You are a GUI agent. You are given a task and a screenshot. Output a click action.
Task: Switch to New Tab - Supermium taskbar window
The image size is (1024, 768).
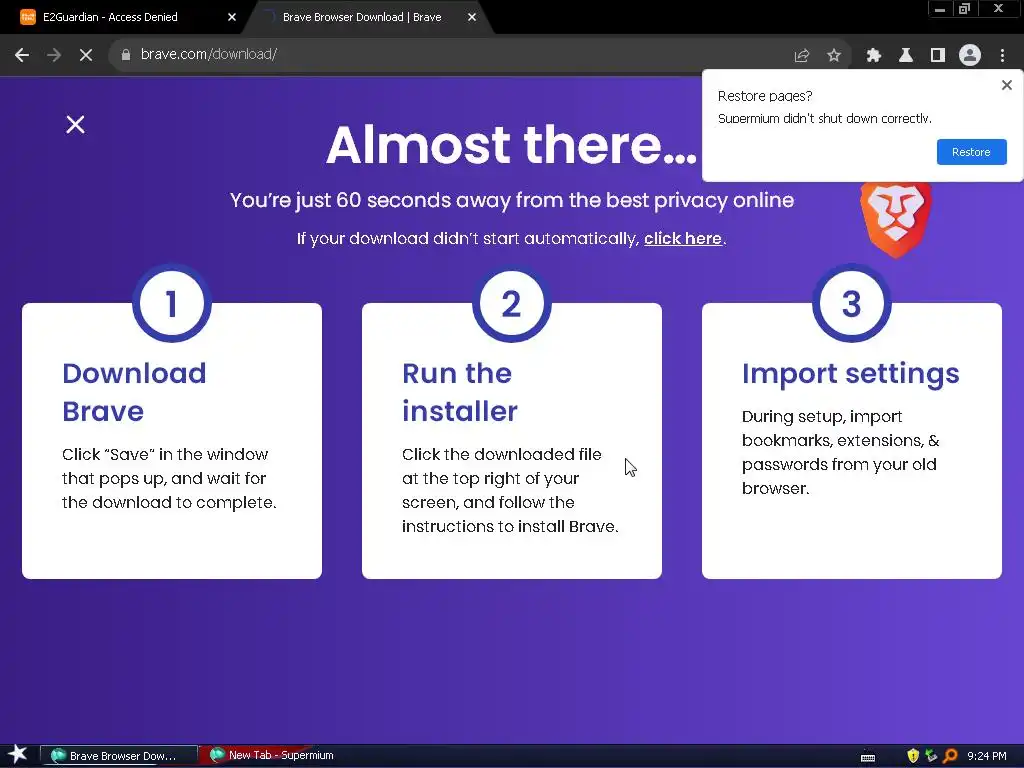270,756
